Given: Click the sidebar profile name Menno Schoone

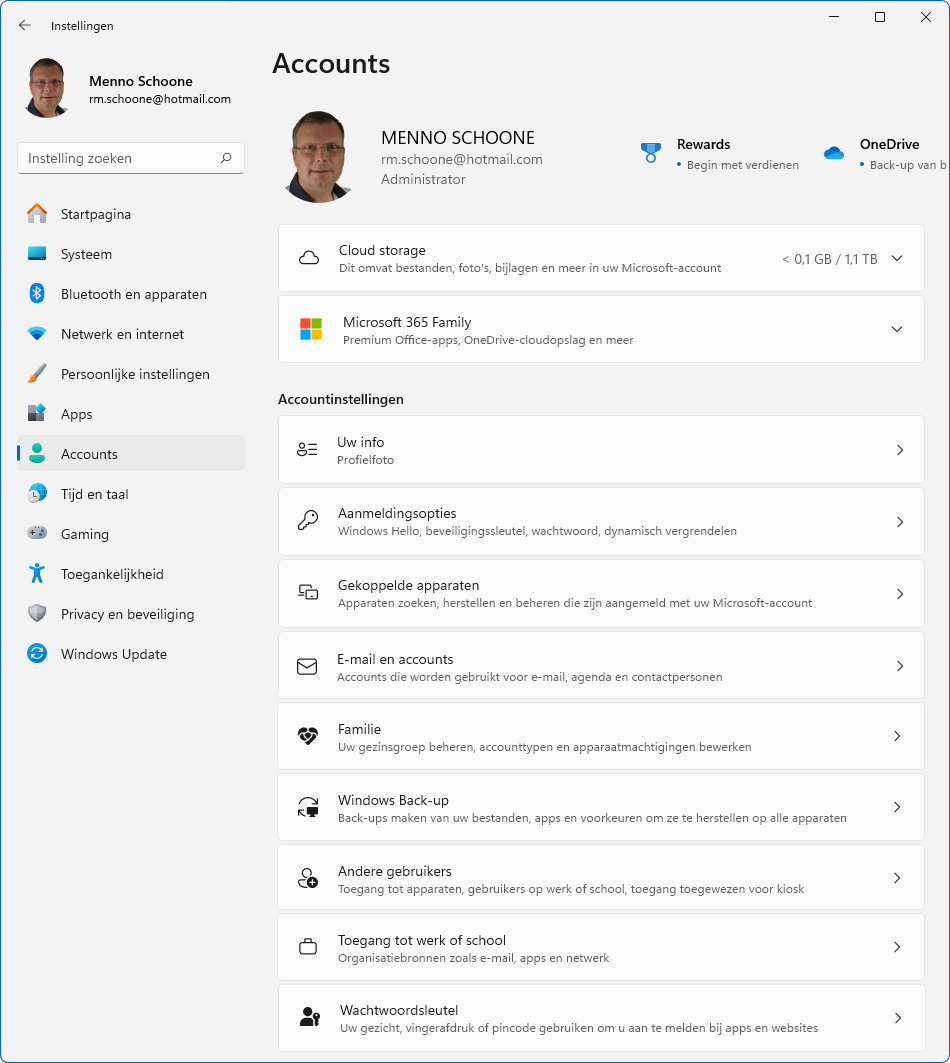Looking at the screenshot, I should pos(141,81).
